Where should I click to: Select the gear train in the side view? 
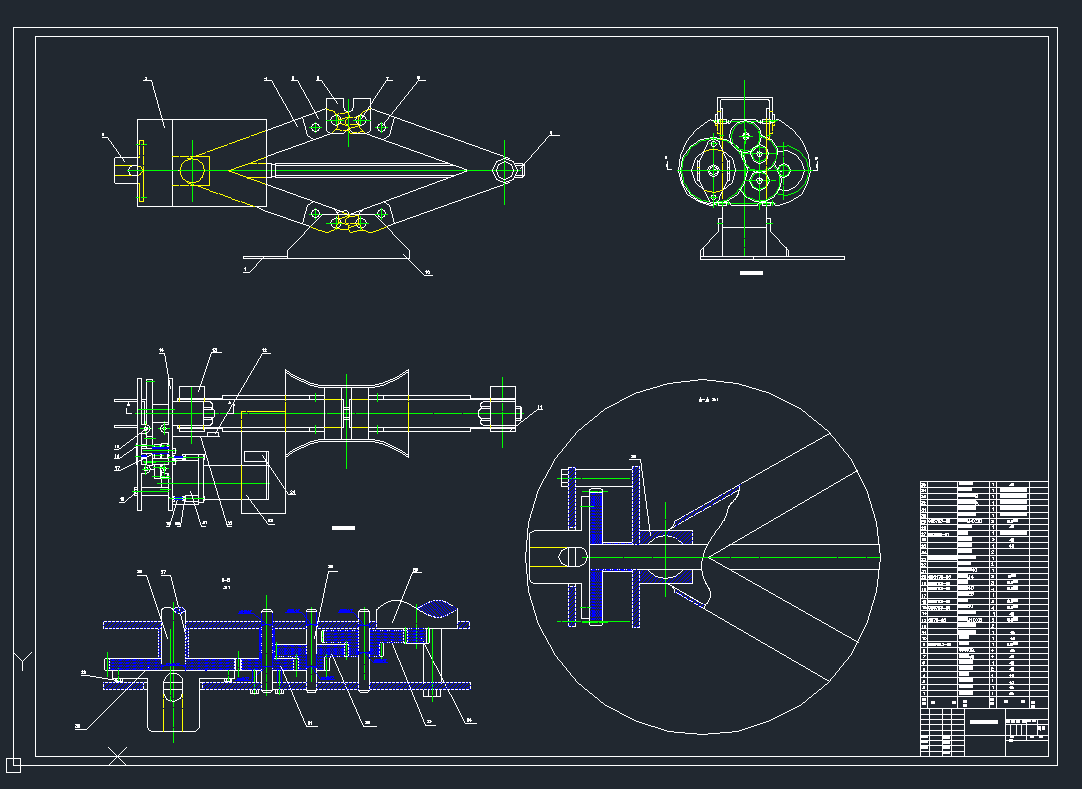click(x=745, y=165)
